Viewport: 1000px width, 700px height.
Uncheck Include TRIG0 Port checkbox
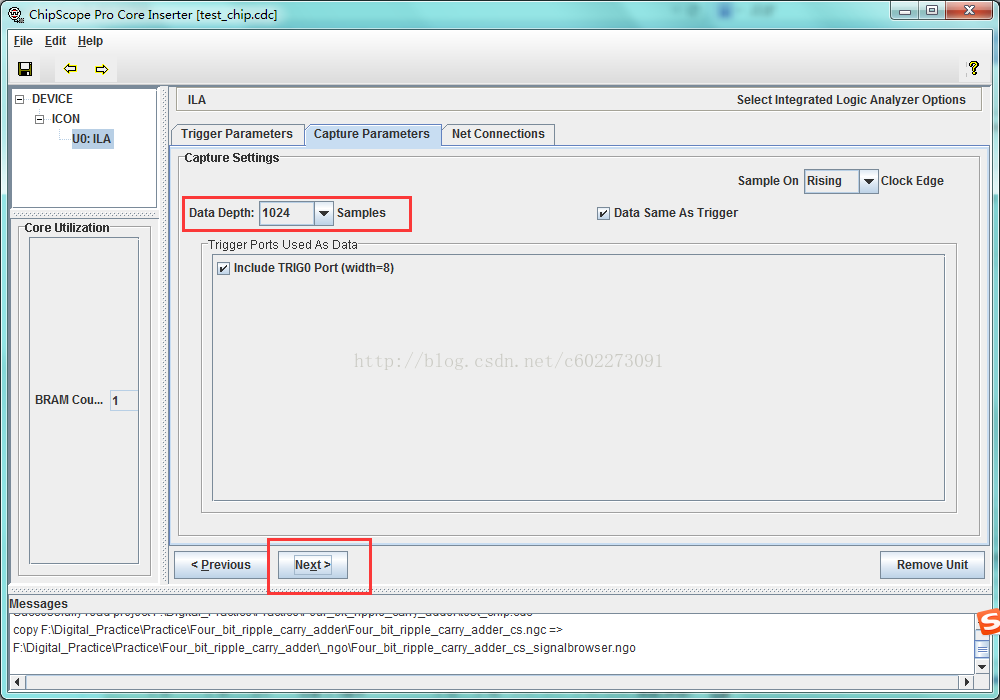click(x=223, y=268)
